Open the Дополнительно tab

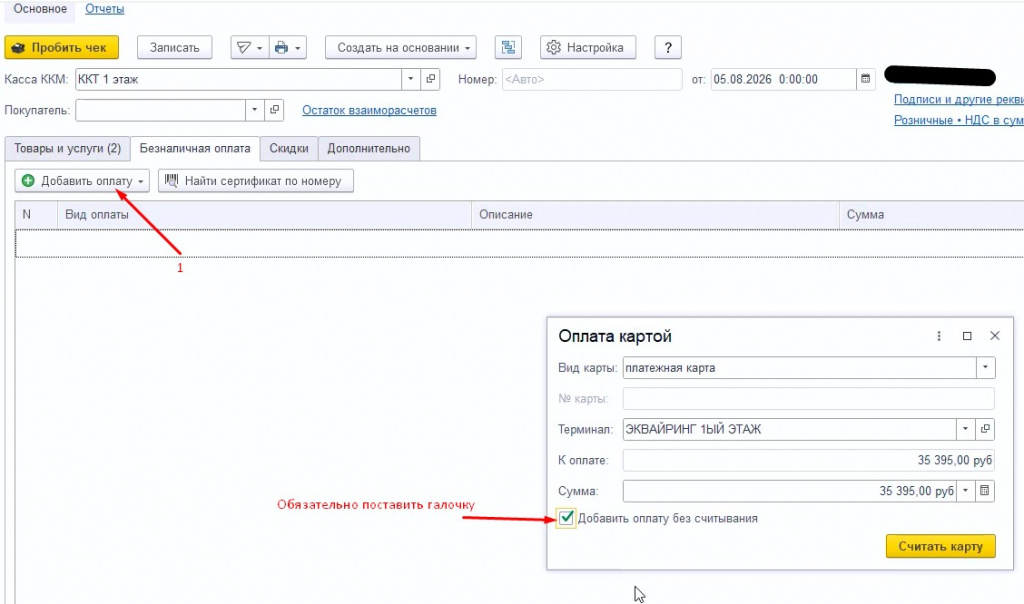point(368,148)
